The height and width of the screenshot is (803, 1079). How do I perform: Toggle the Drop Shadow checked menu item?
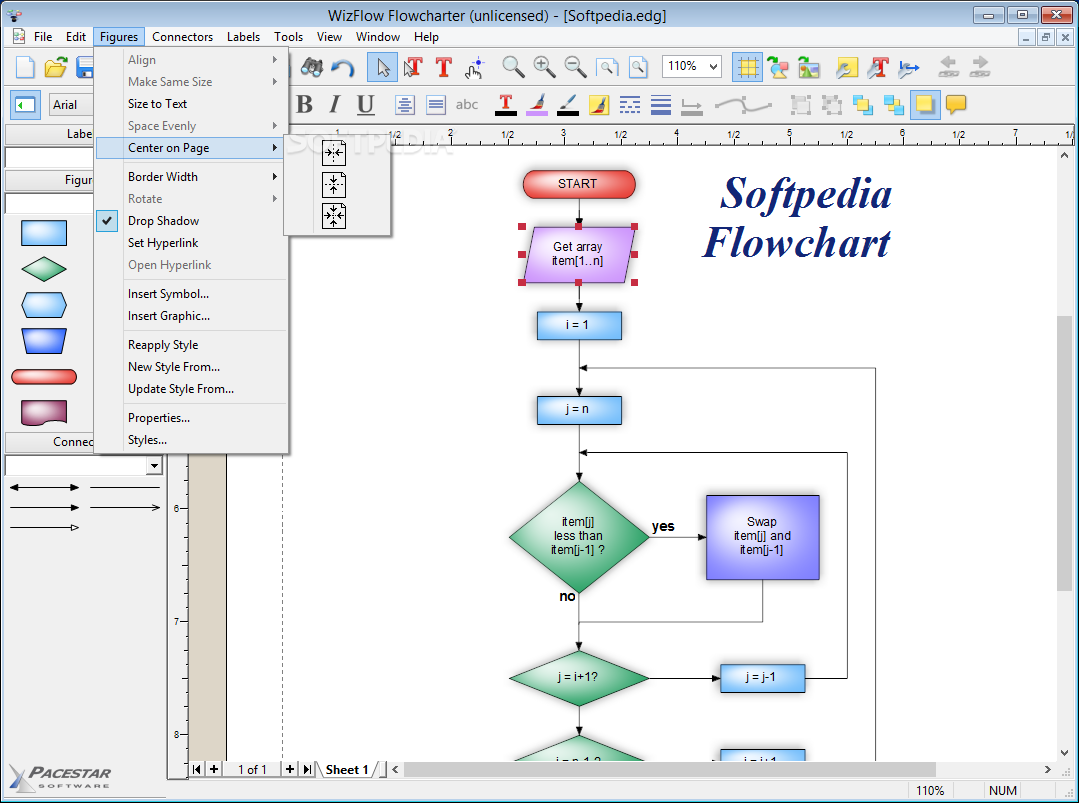pos(190,221)
